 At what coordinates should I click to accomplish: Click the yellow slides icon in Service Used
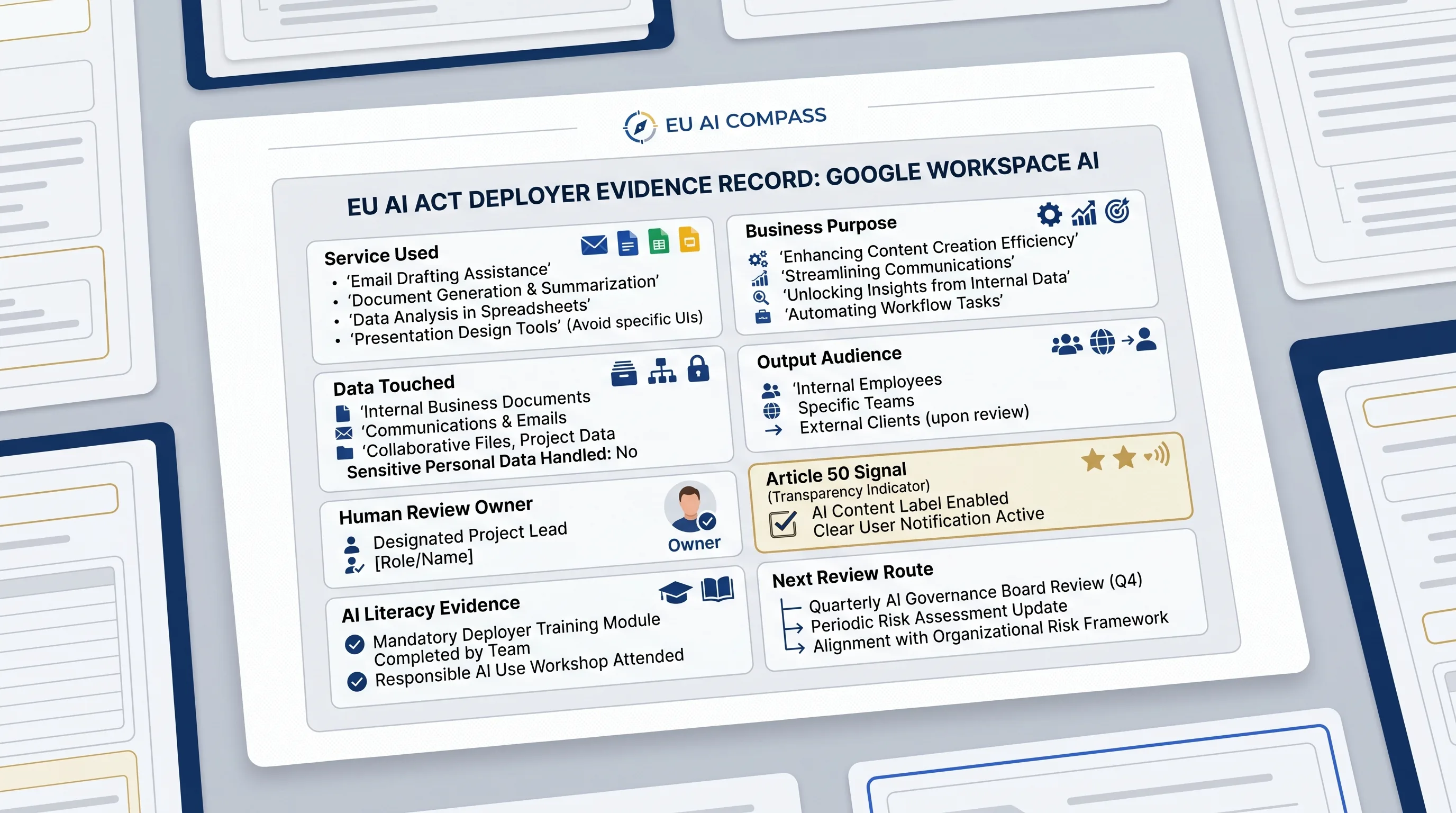tap(689, 240)
